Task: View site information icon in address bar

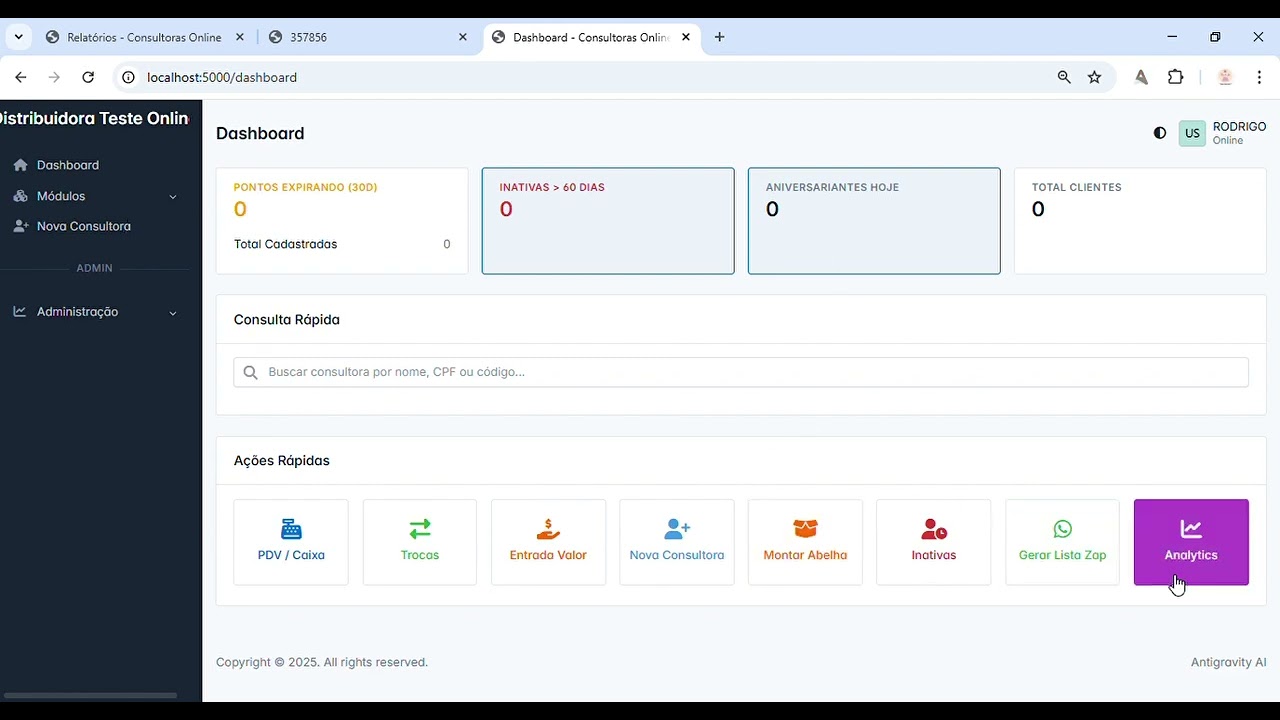Action: (127, 77)
